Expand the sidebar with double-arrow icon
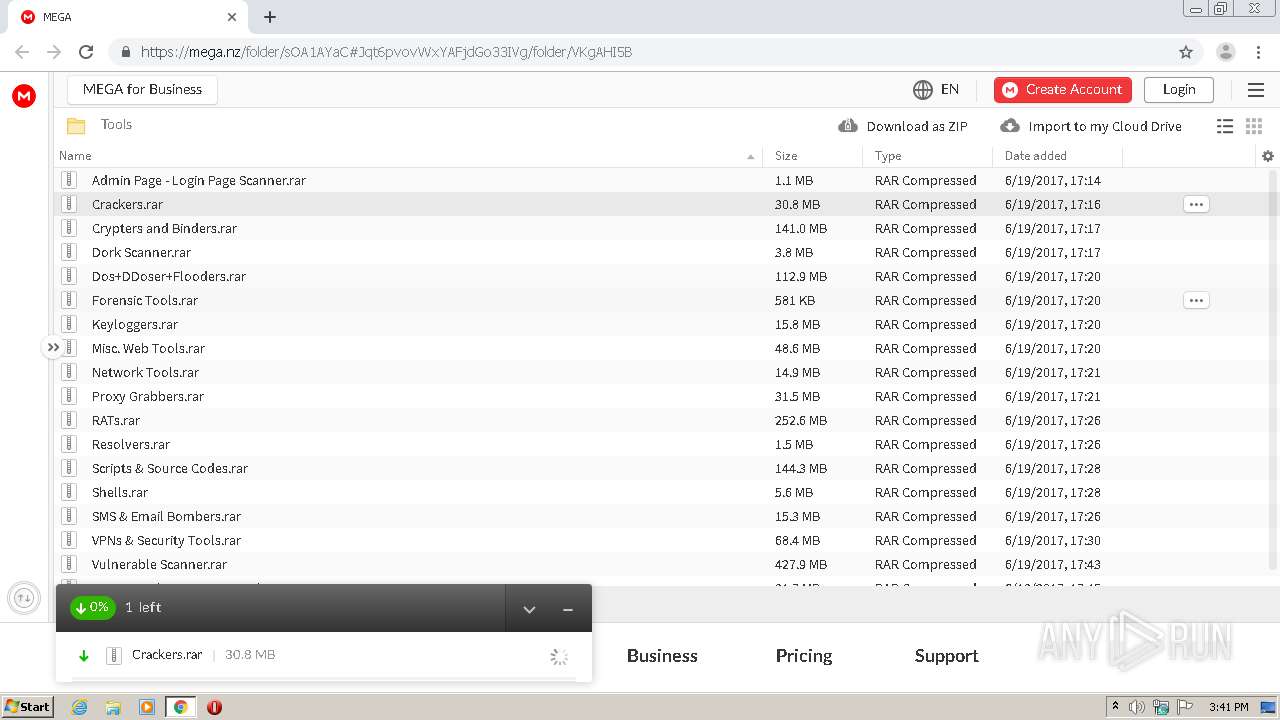 point(53,347)
